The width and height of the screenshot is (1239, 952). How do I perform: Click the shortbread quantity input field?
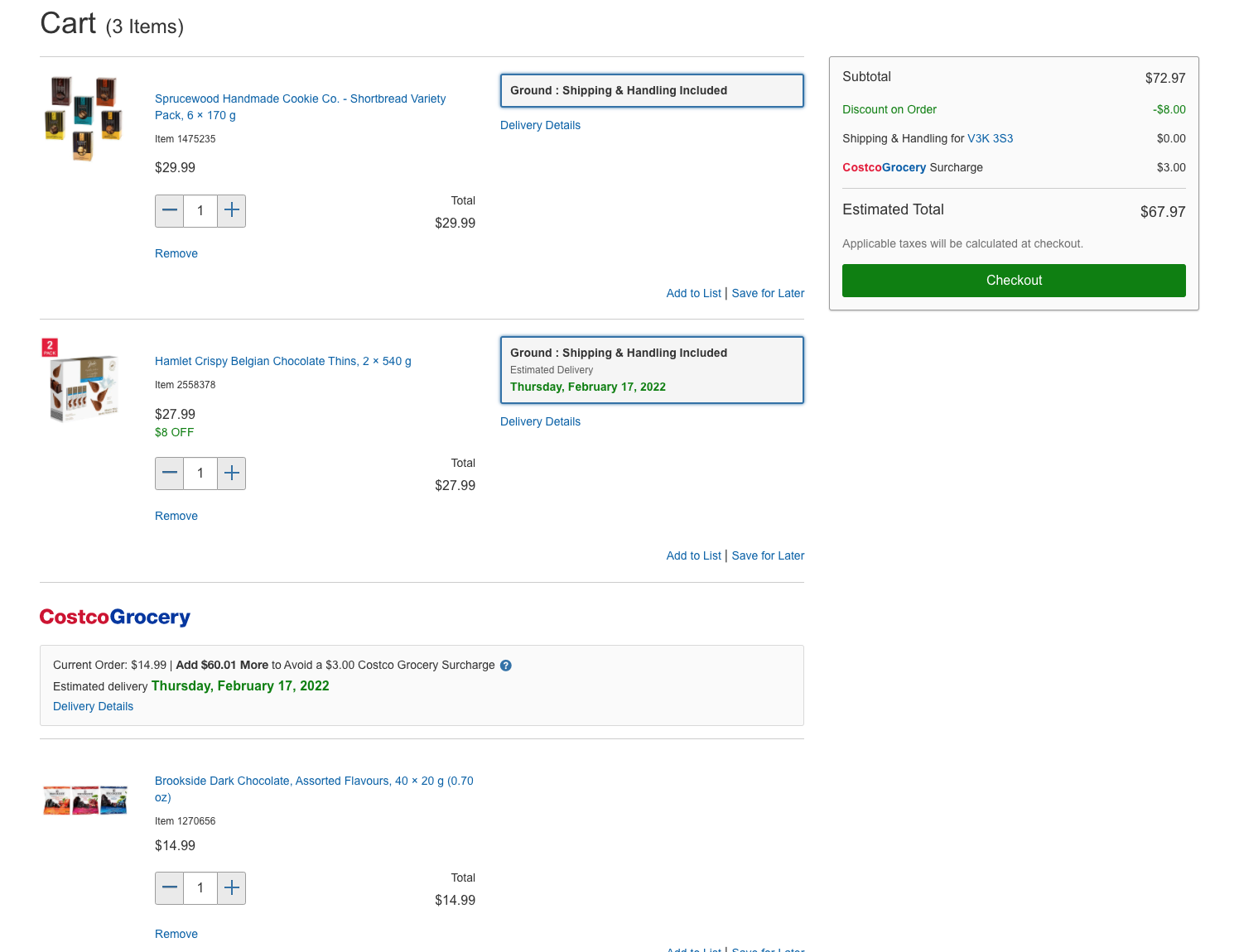200,211
